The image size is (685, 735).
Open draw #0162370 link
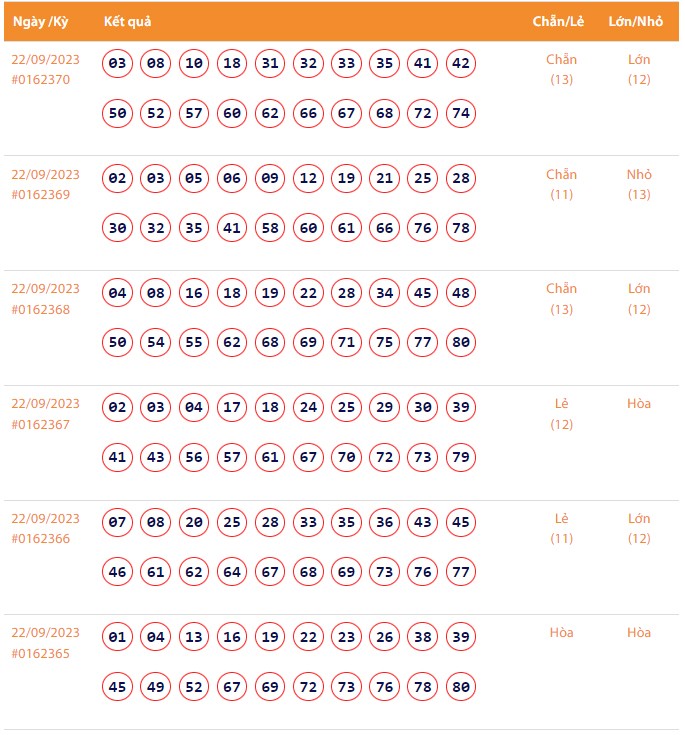(41, 80)
